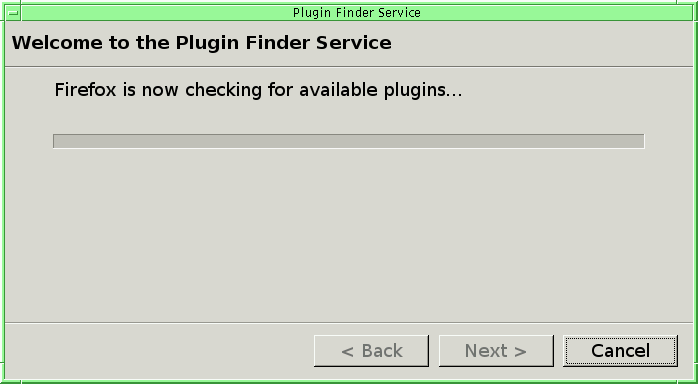Click the green bottom window border
698x384 pixels.
pyautogui.click(x=349, y=382)
